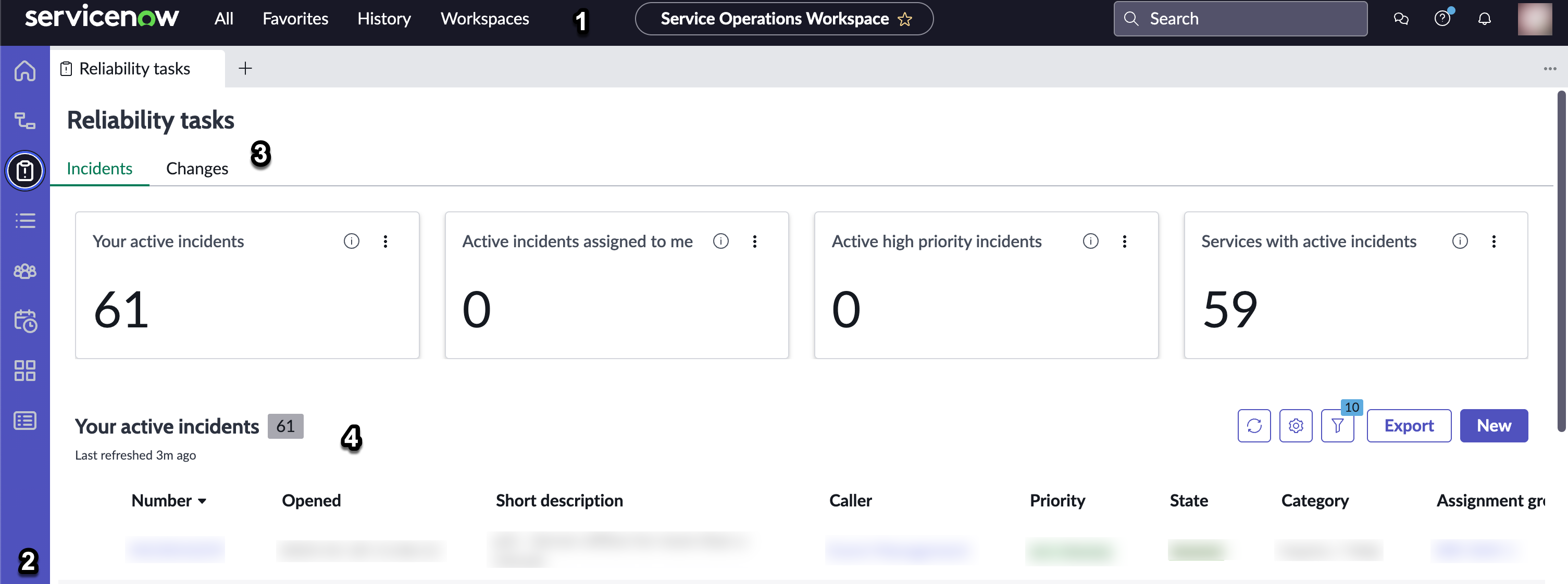The image size is (1568, 584).
Task: Open the help question mark icon
Action: point(1442,19)
